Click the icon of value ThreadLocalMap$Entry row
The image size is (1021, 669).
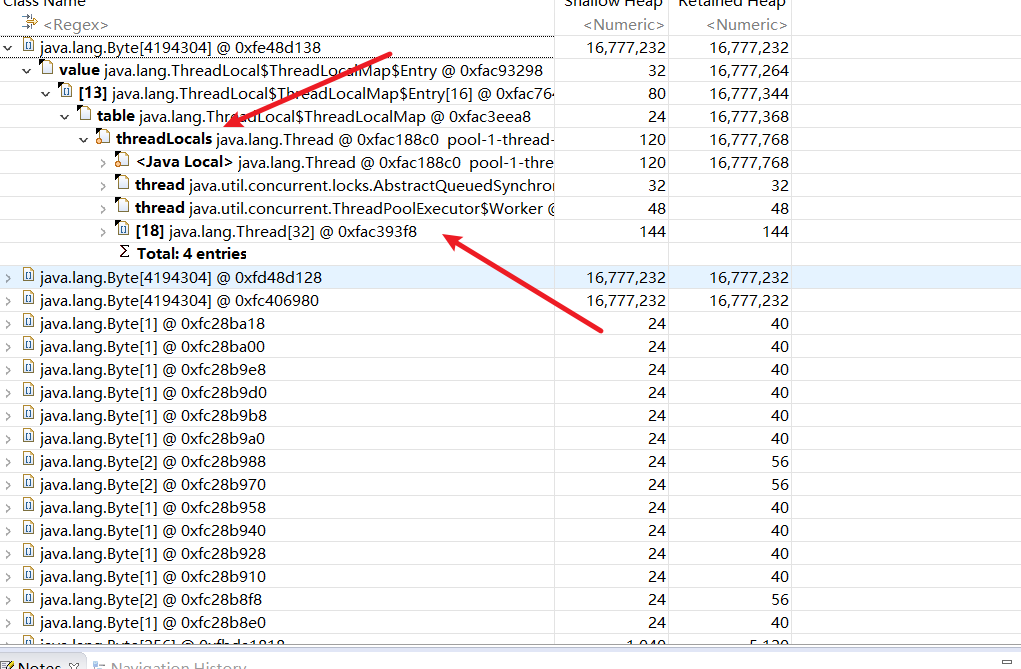[46, 70]
